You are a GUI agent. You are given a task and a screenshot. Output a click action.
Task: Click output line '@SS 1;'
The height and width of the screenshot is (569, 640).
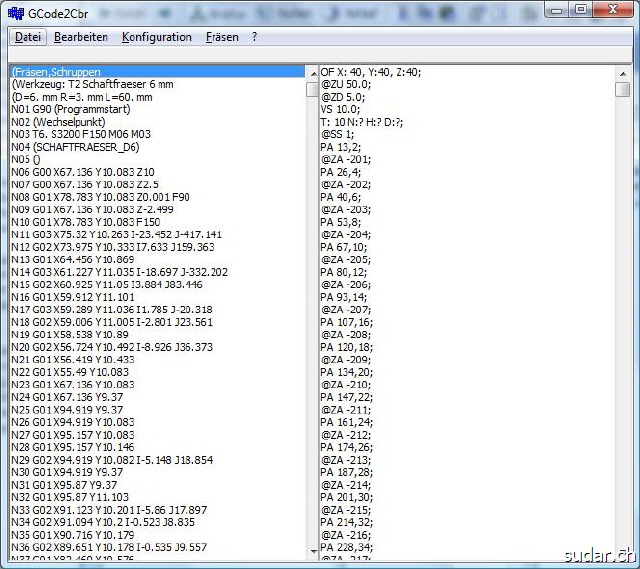pyautogui.click(x=338, y=134)
